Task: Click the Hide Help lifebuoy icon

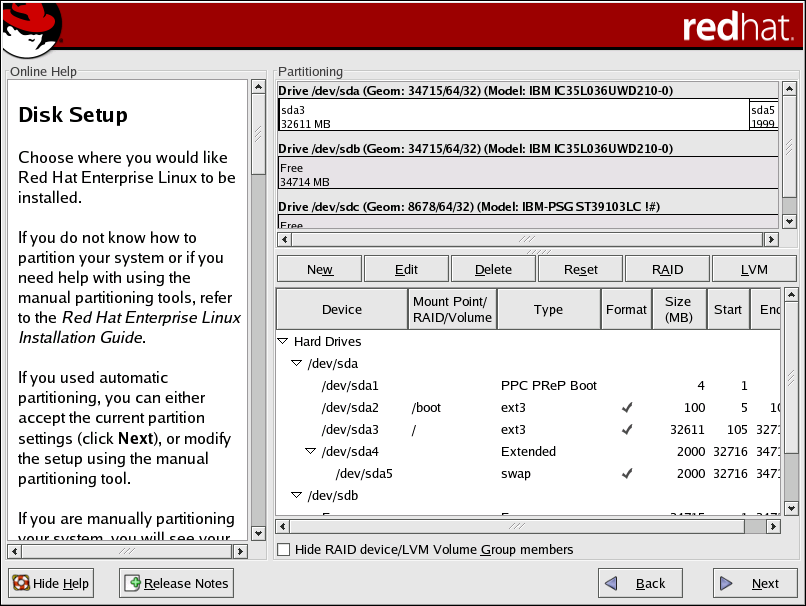Action: 21,583
